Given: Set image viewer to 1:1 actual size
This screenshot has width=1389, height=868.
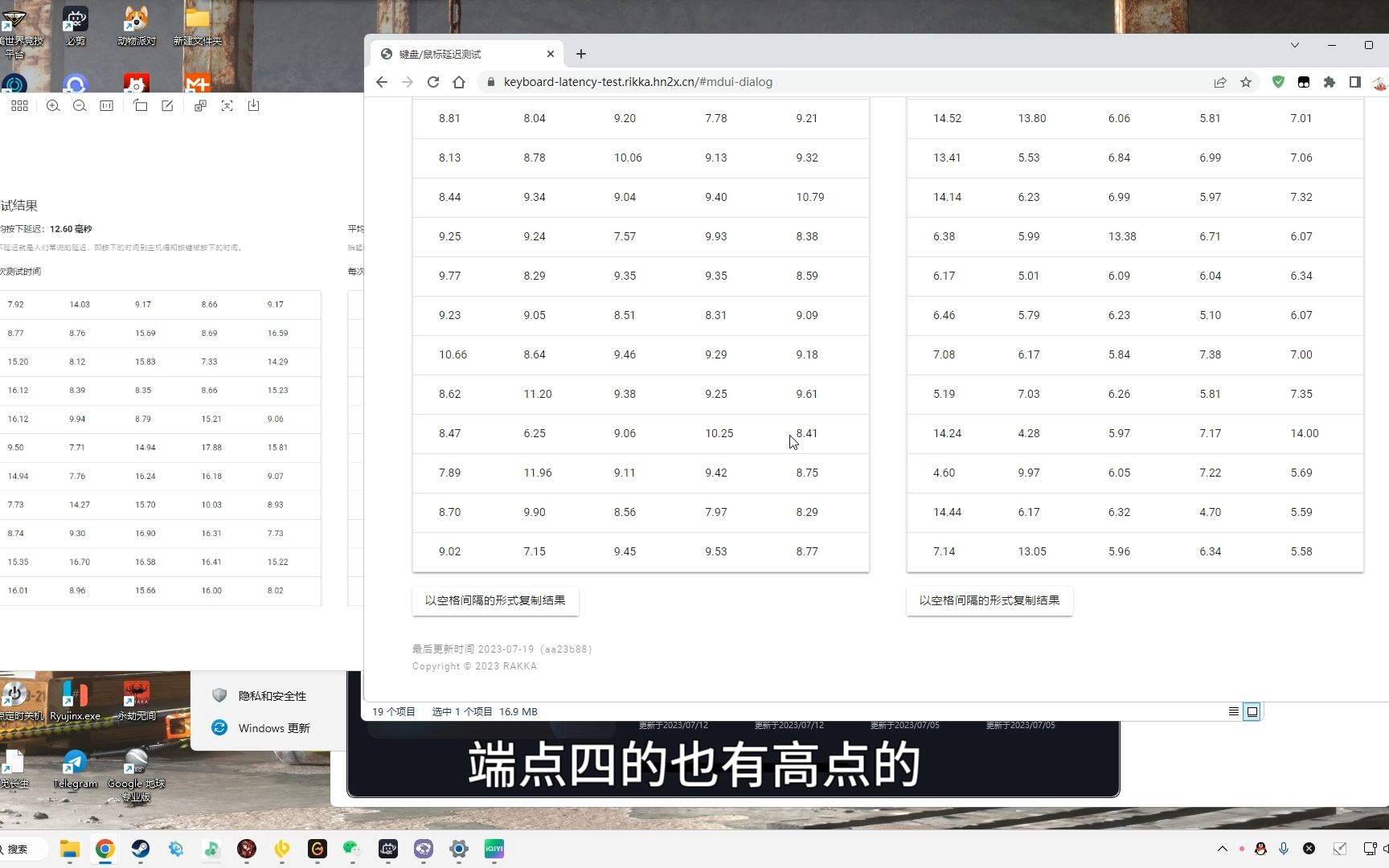Looking at the screenshot, I should click(106, 106).
